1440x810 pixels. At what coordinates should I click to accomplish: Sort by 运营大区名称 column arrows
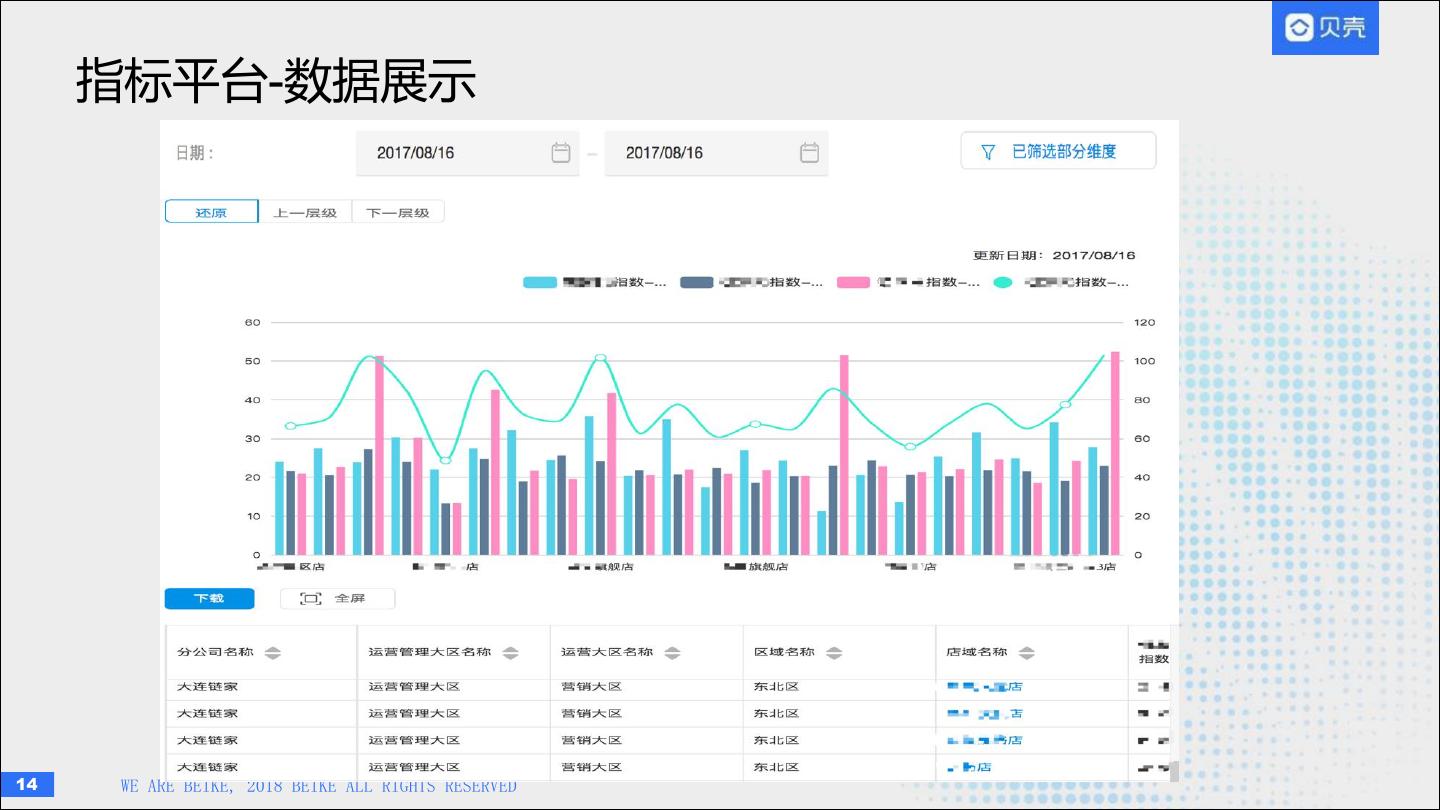672,653
